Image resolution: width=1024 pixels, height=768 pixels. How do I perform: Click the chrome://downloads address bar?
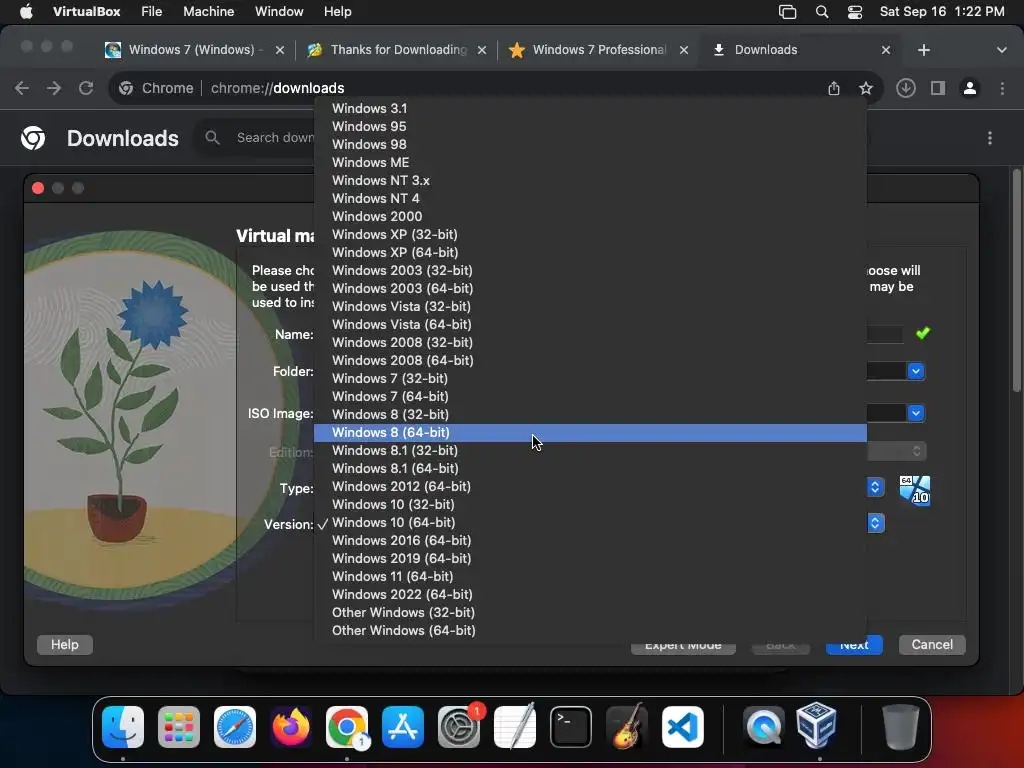click(x=496, y=88)
